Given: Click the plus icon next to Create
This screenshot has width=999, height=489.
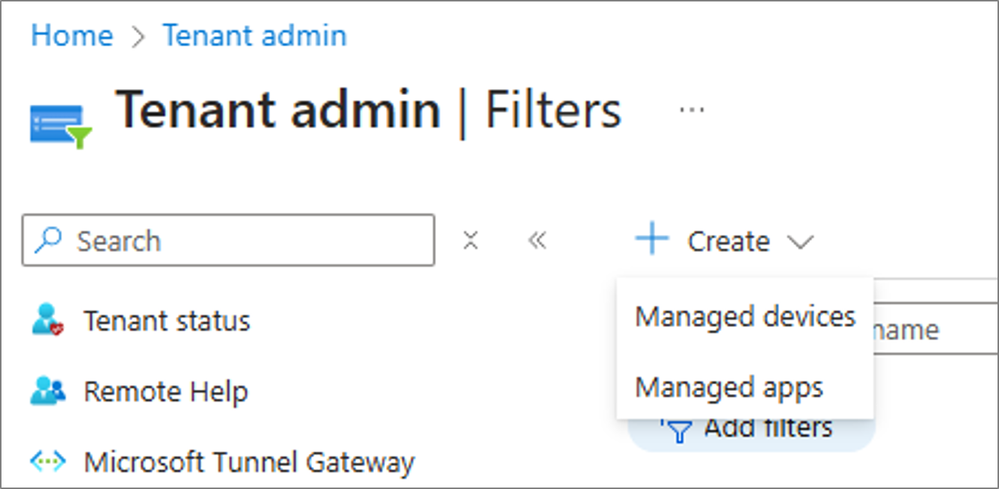Looking at the screenshot, I should (x=652, y=239).
